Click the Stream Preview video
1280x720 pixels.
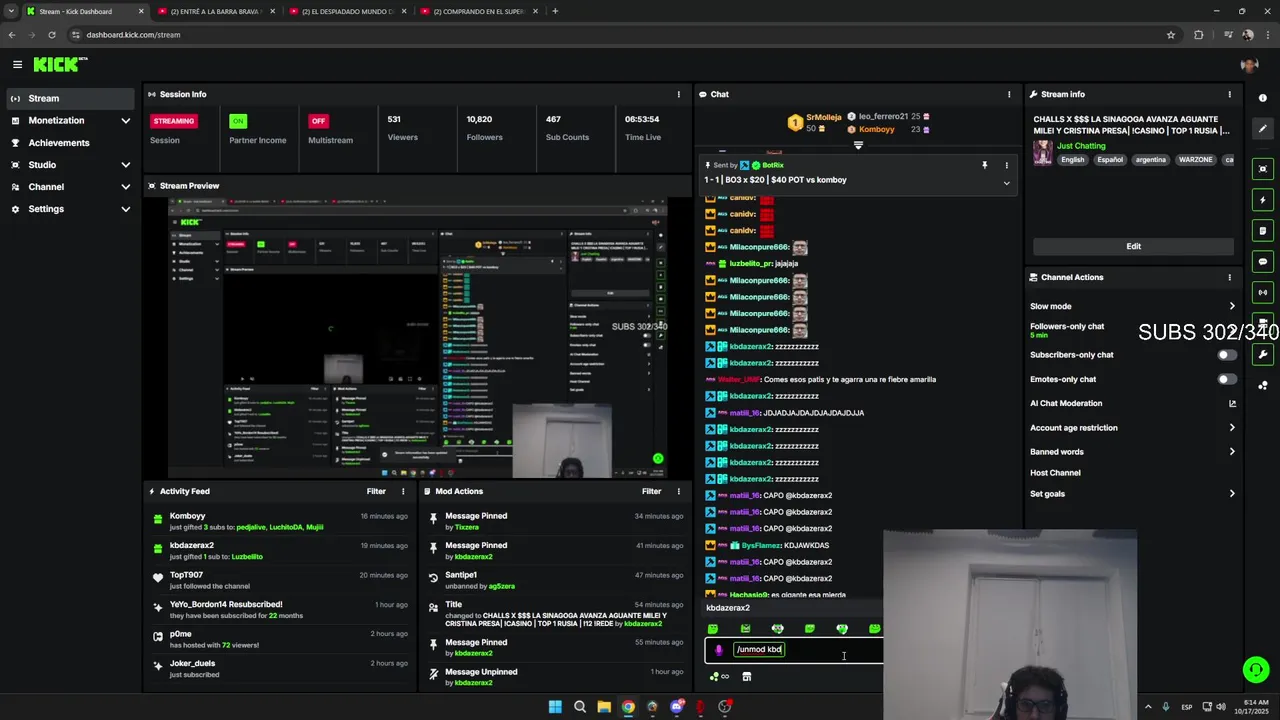pyautogui.click(x=417, y=338)
